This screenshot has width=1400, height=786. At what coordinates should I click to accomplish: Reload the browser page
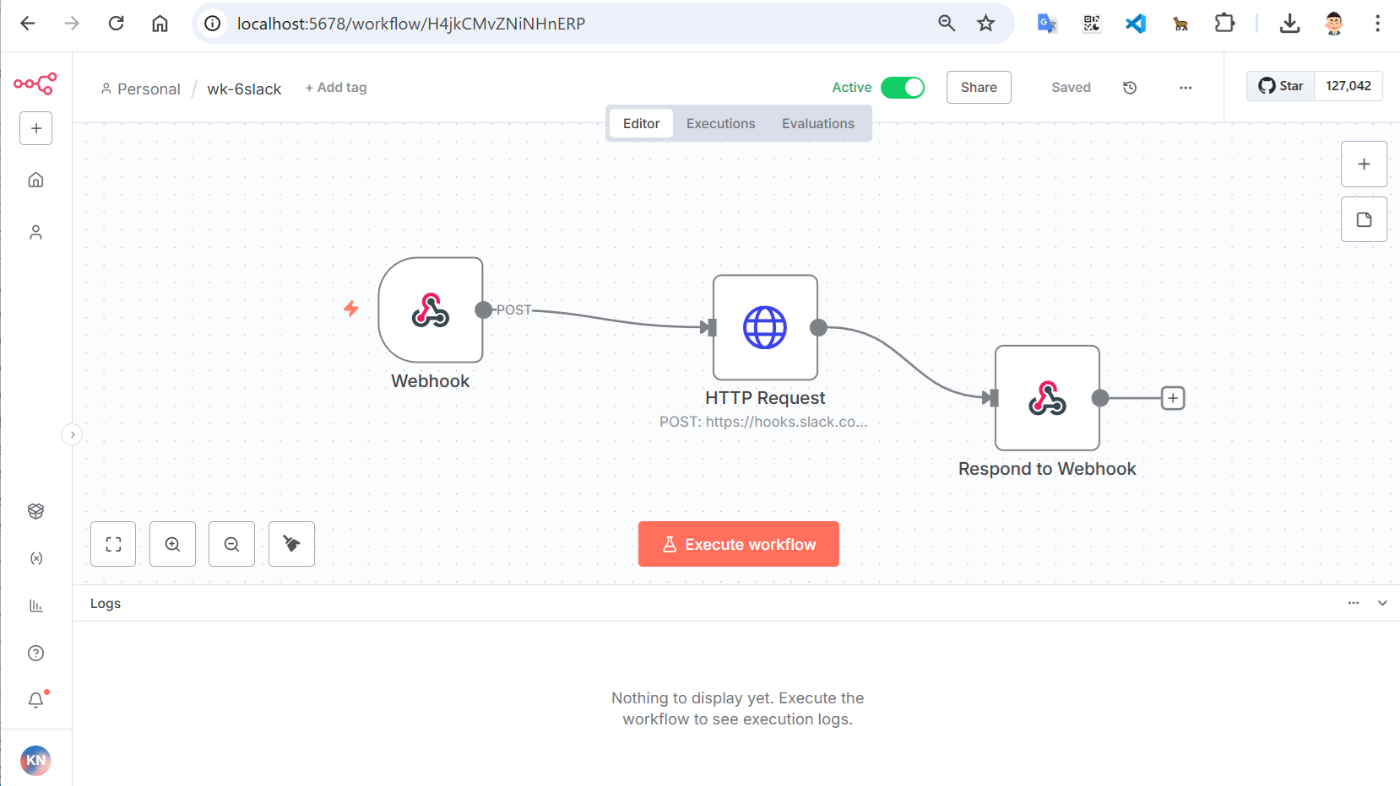click(116, 23)
